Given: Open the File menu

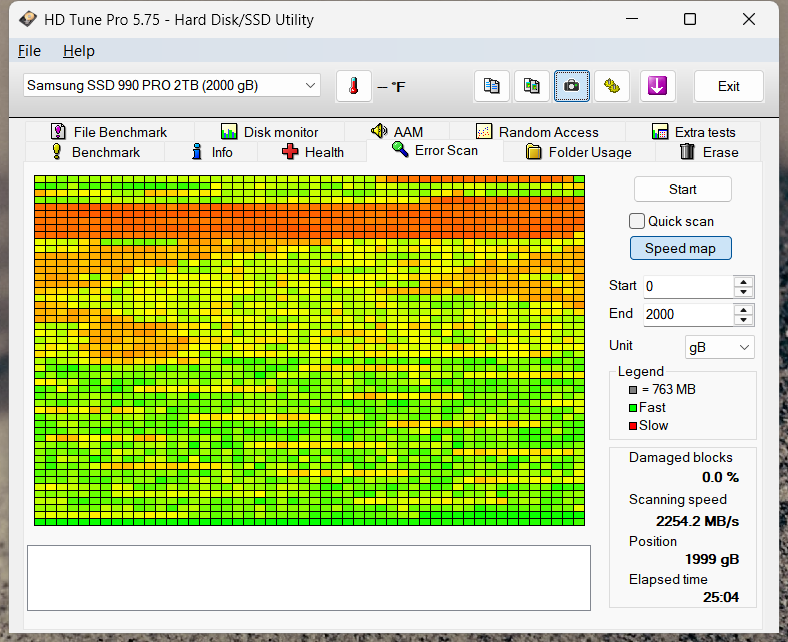Looking at the screenshot, I should point(29,51).
